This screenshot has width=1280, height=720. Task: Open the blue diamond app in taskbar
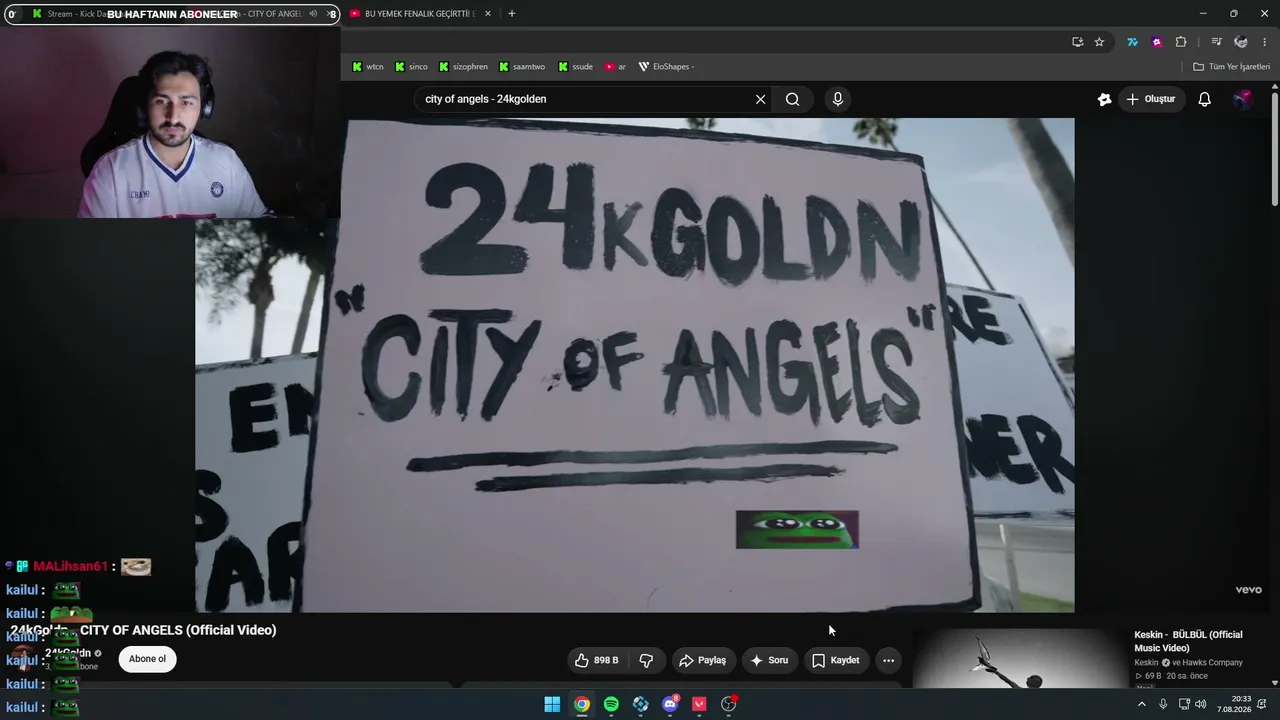pos(640,704)
